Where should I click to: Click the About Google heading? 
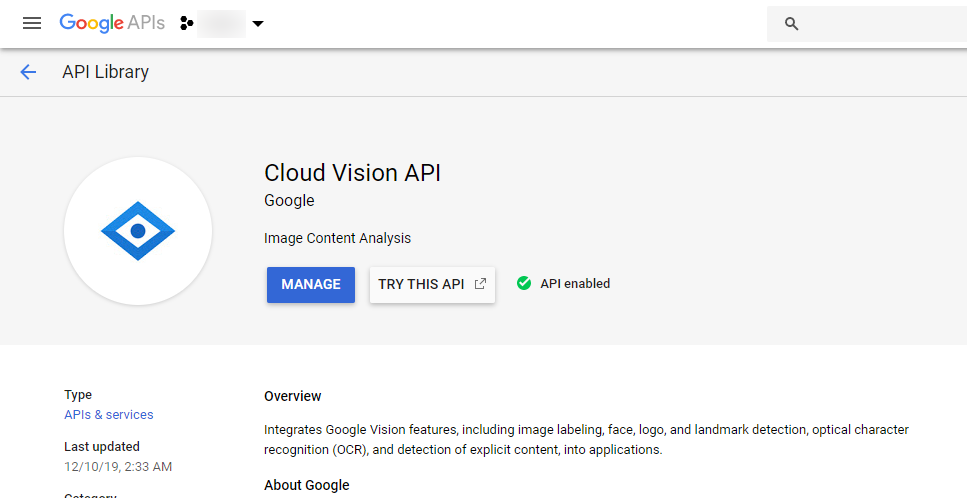click(307, 485)
